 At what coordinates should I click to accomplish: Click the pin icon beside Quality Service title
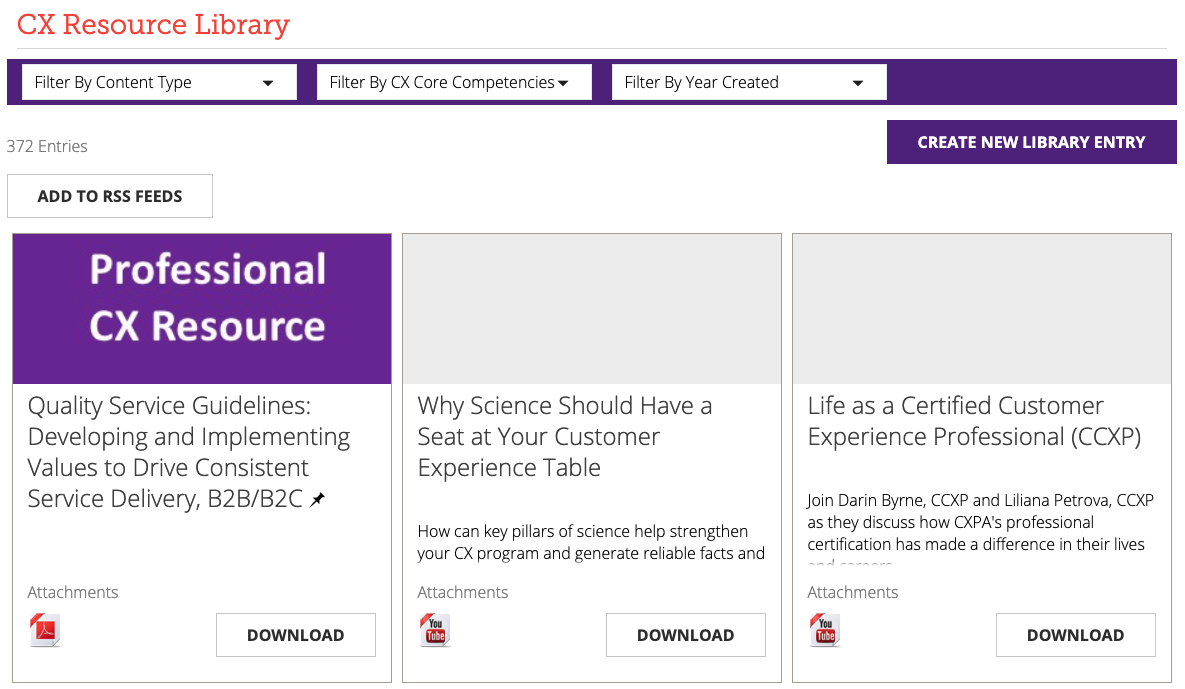(317, 499)
